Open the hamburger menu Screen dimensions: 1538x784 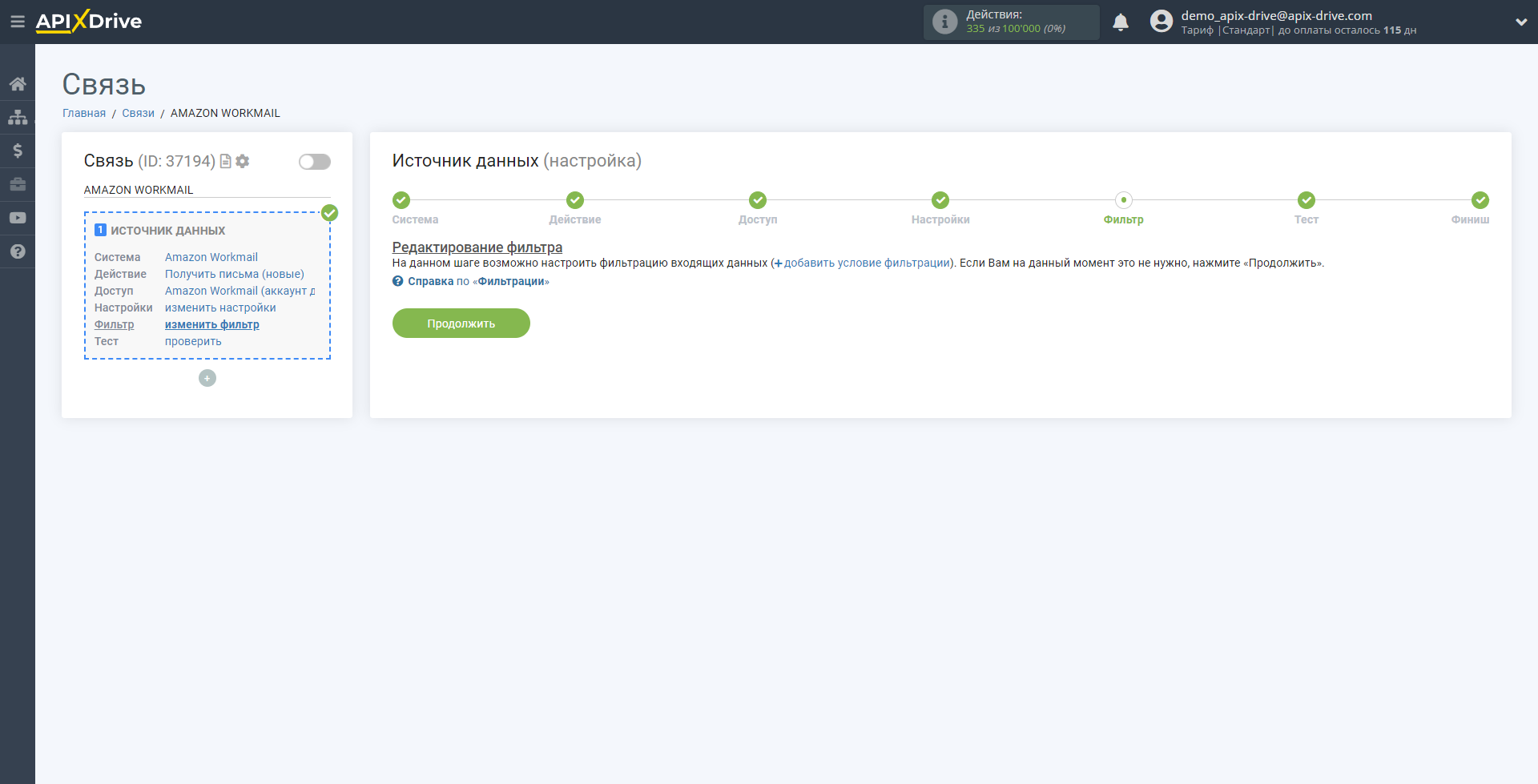tap(18, 22)
